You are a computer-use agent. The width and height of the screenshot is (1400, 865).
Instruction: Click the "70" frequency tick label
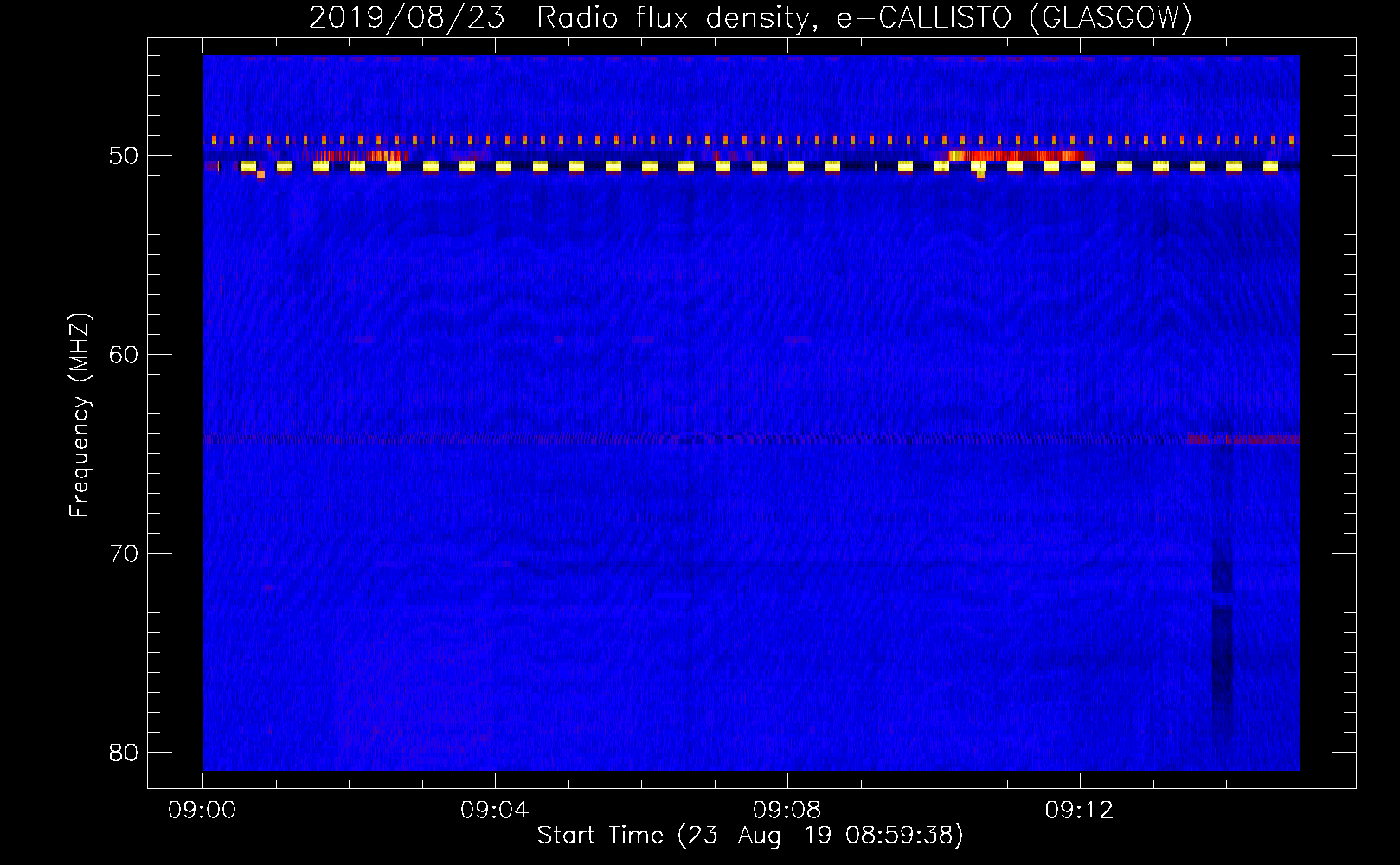tap(125, 554)
